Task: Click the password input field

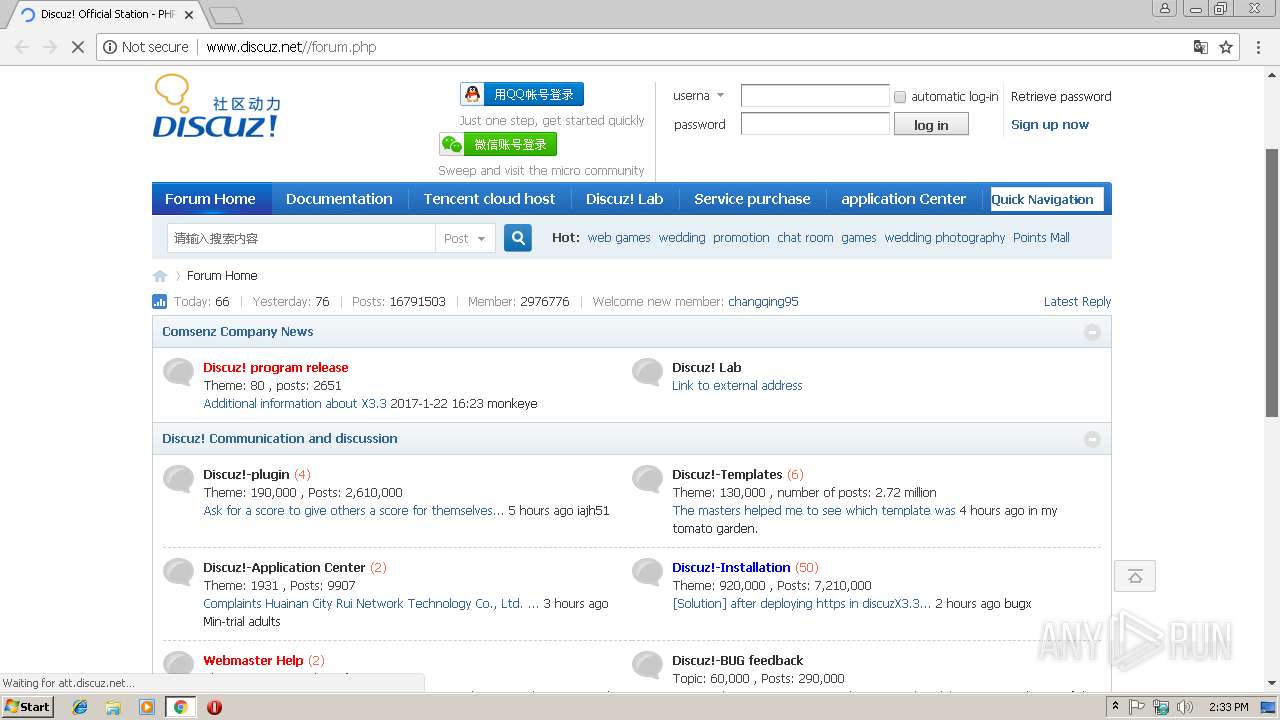Action: (x=815, y=124)
